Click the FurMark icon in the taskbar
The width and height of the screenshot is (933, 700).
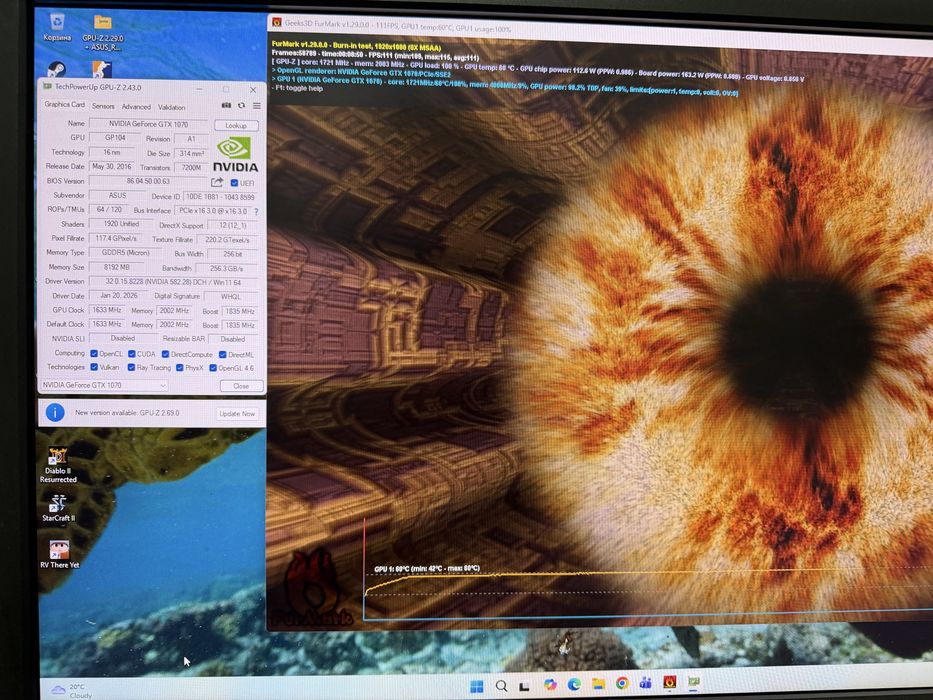click(669, 682)
